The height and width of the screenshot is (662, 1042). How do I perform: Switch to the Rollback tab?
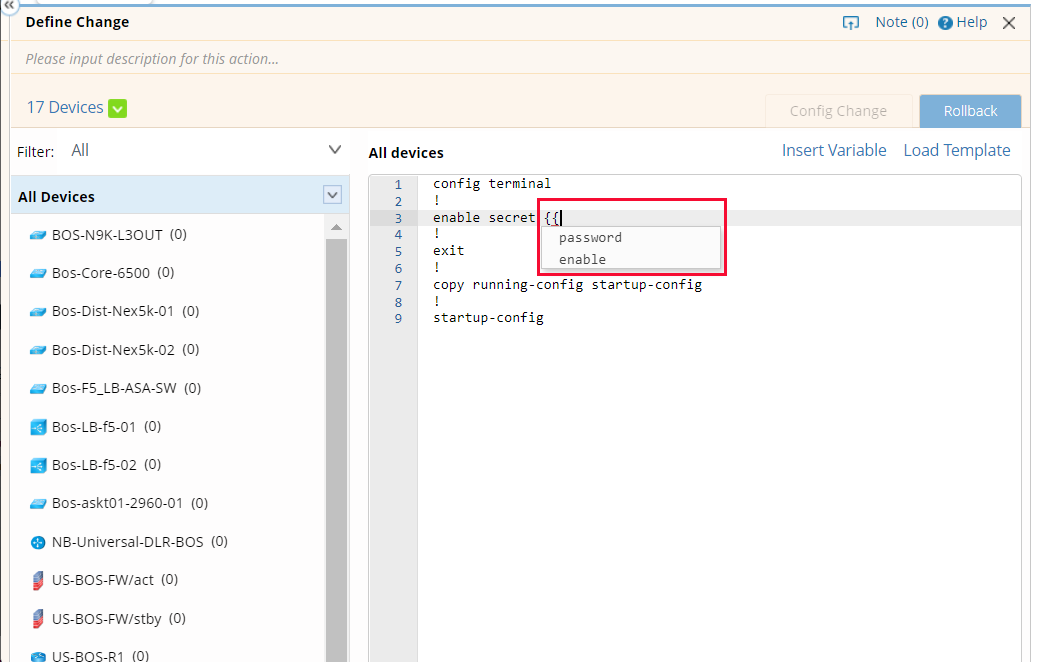[x=970, y=111]
